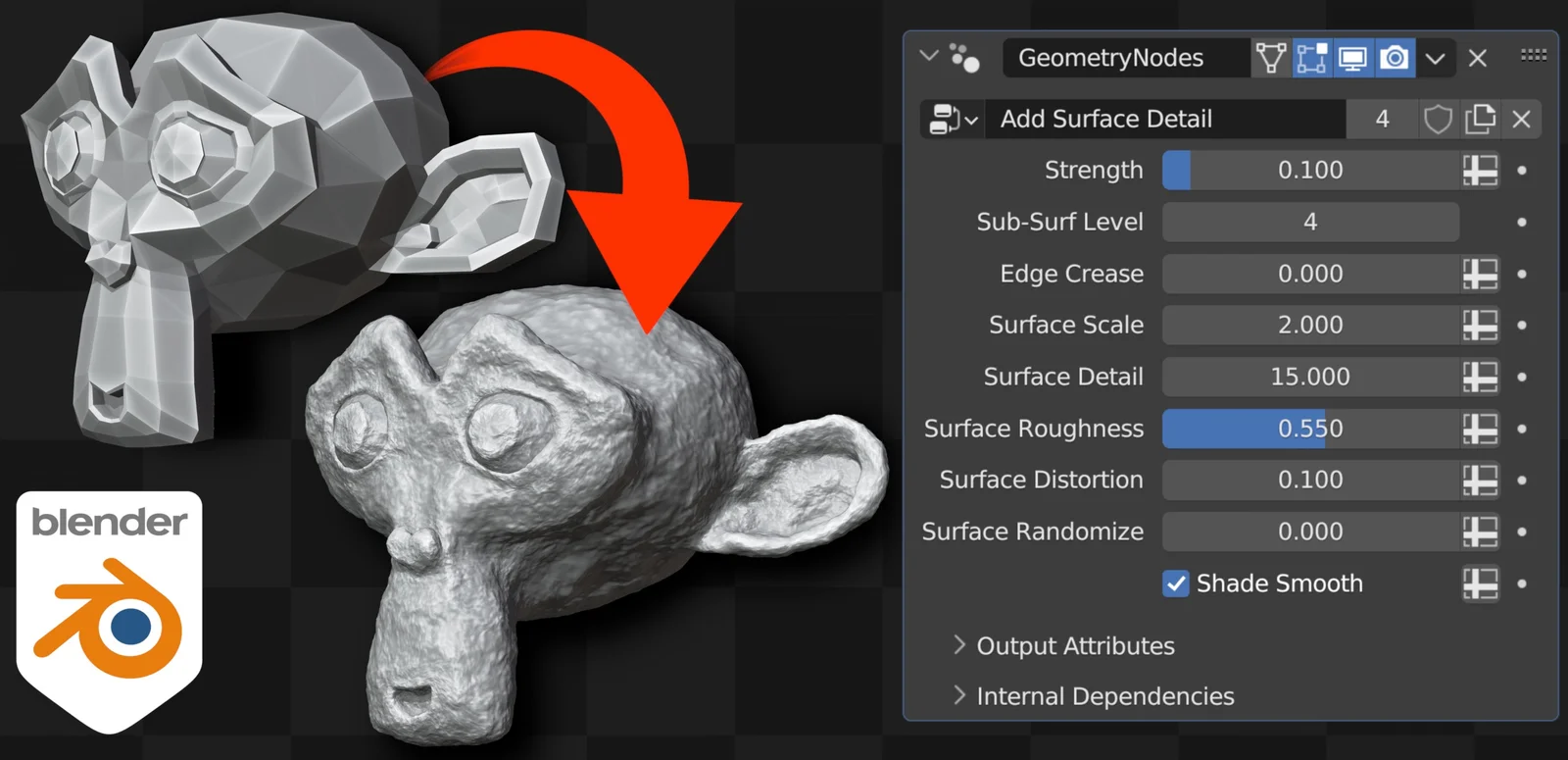The width and height of the screenshot is (1568, 760).
Task: Toggle attribute input for Surface Detail
Action: [x=1480, y=377]
